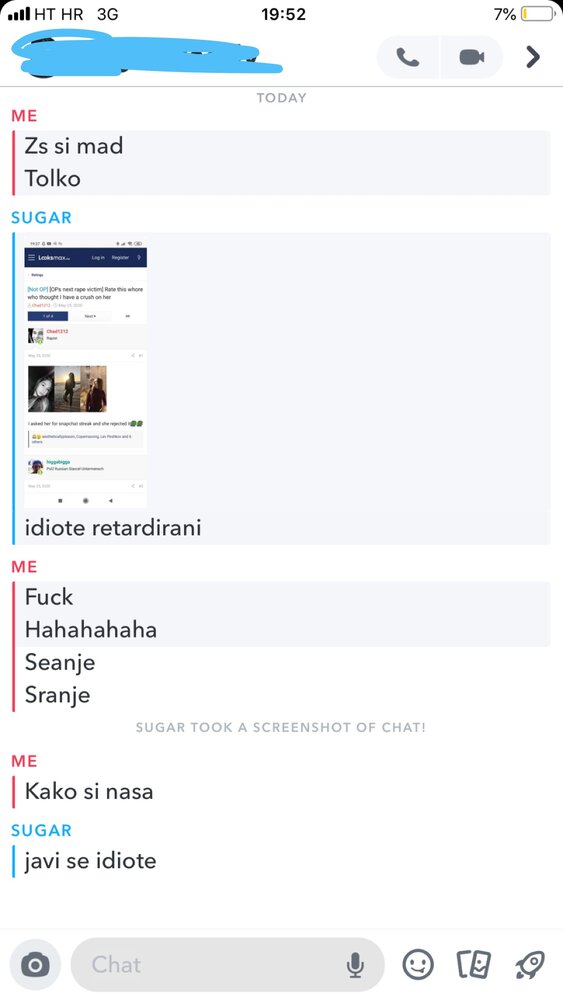Screen dimensions: 563x1000
Task: Tap the 'Hahahahaha' message
Action: 91,629
